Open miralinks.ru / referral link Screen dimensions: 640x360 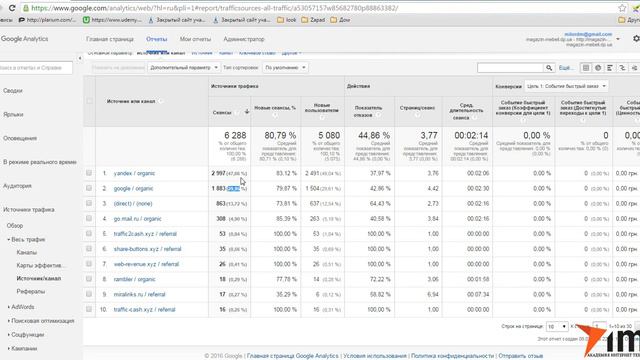[x=139, y=294]
